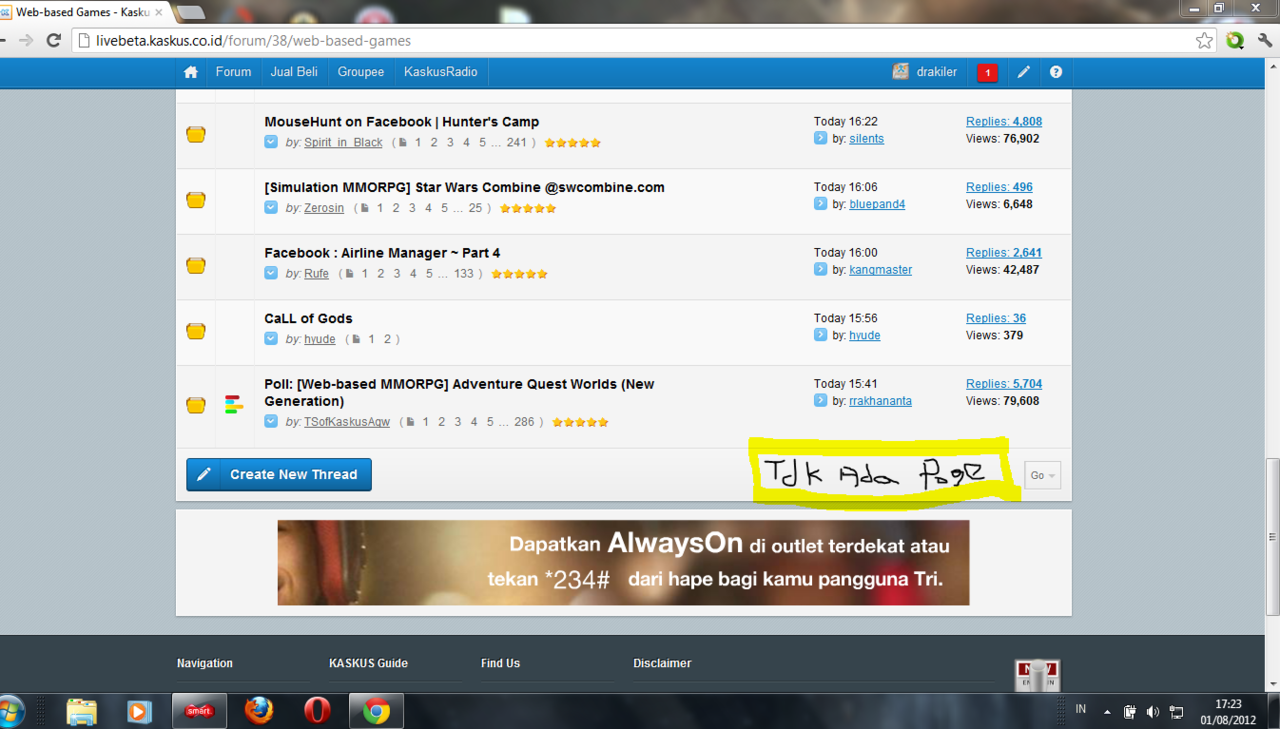Image resolution: width=1280 pixels, height=729 pixels.
Task: Go to last post by hyude arrow
Action: [x=820, y=335]
